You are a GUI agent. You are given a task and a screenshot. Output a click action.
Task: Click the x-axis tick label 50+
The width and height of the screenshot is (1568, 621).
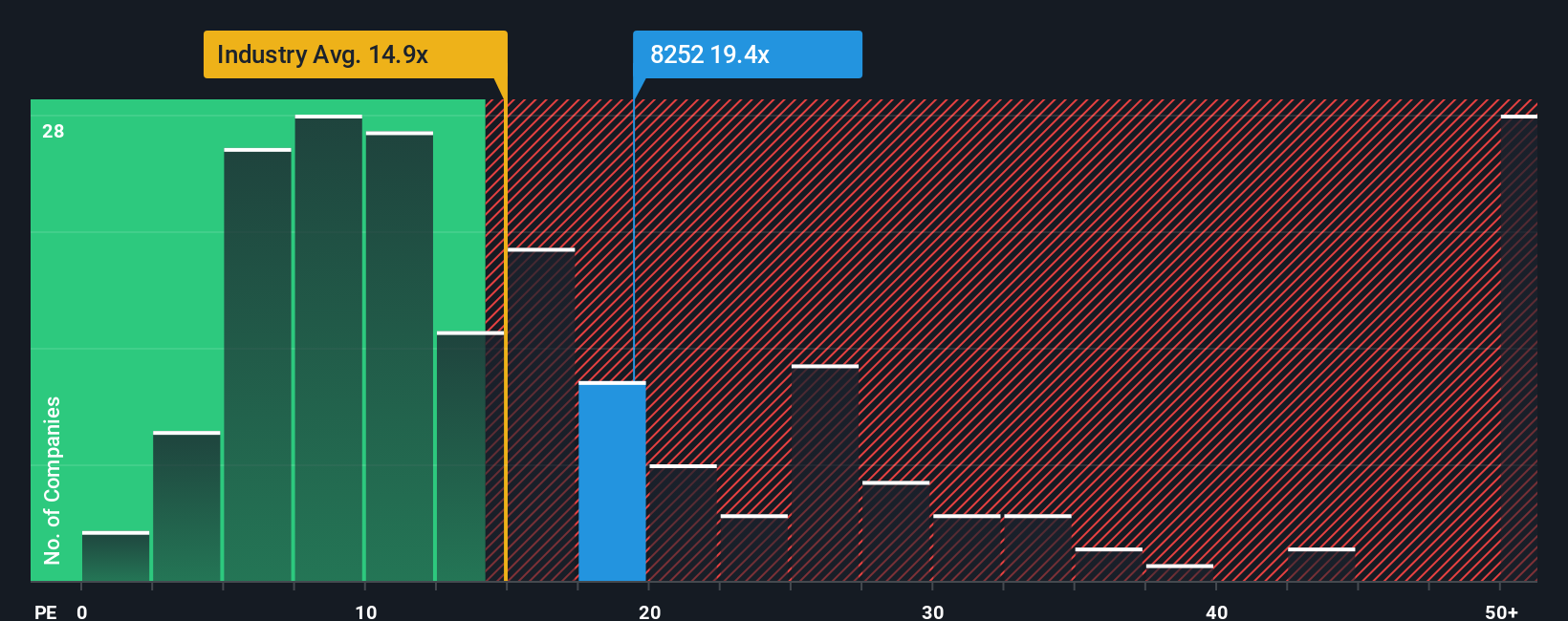(1501, 611)
